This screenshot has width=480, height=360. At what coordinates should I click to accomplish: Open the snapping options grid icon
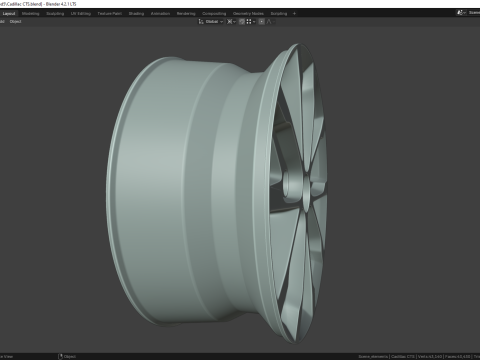(x=249, y=22)
